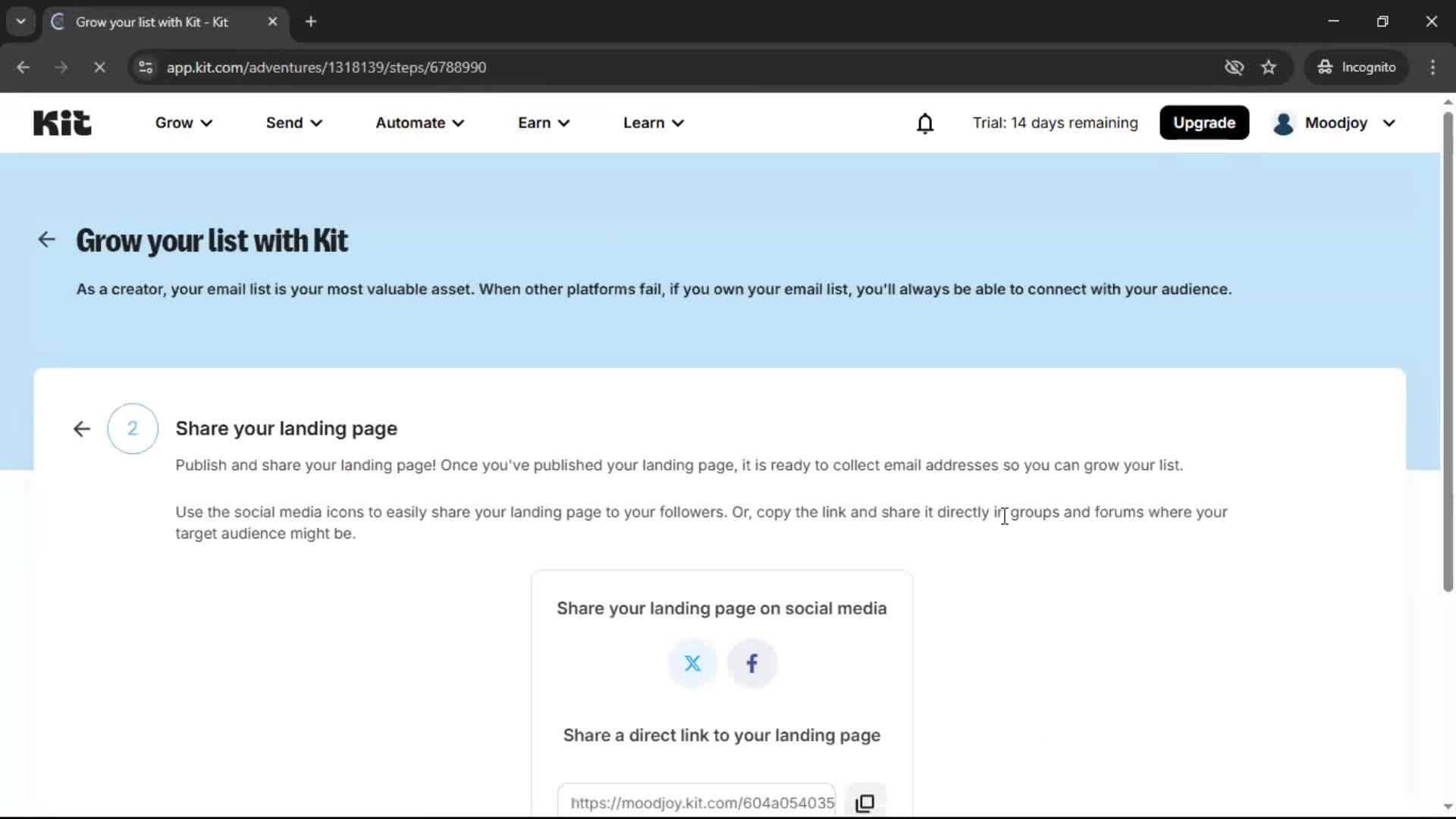1456x819 pixels.
Task: Navigate back using the page arrow
Action: [x=46, y=240]
